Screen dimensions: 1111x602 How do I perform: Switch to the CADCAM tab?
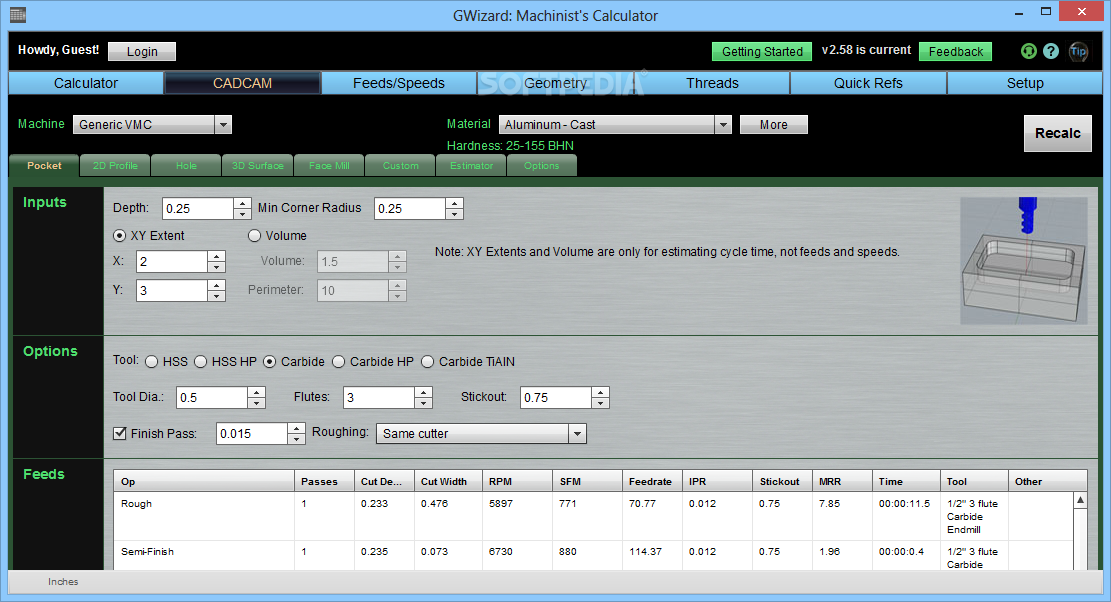click(242, 83)
